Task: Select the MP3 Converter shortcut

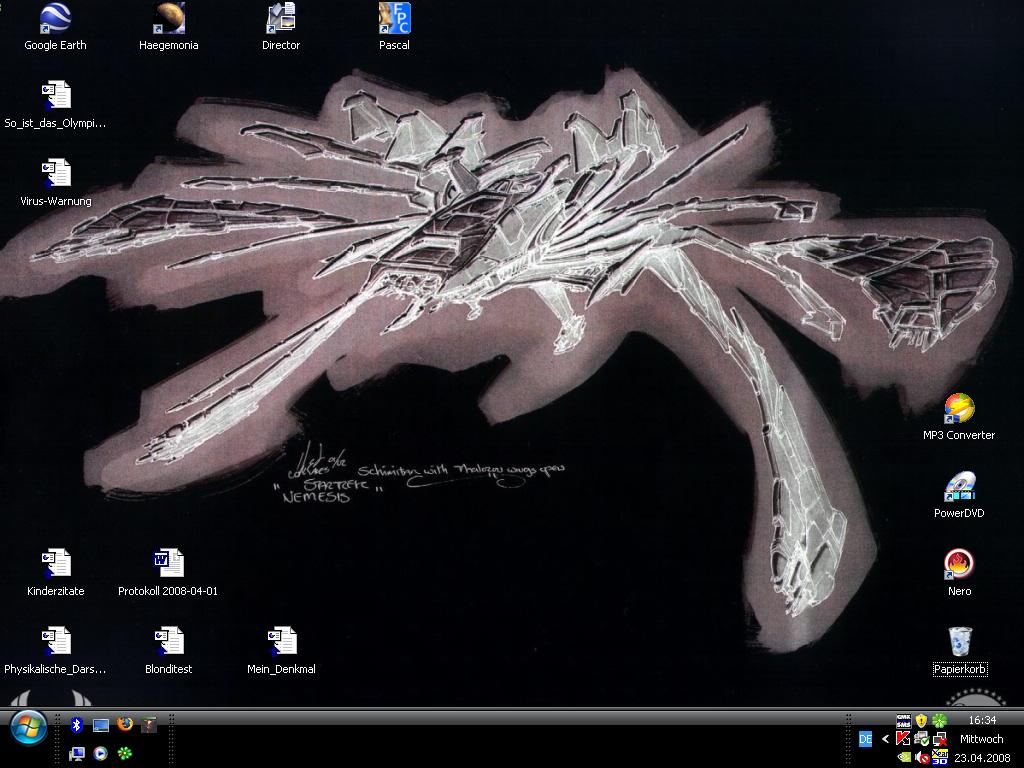Action: tap(959, 409)
